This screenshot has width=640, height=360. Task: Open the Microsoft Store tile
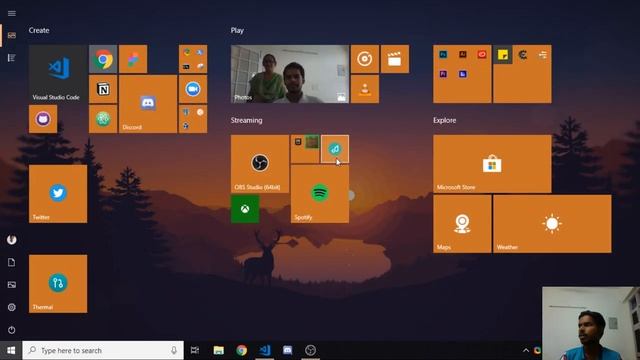pyautogui.click(x=492, y=164)
